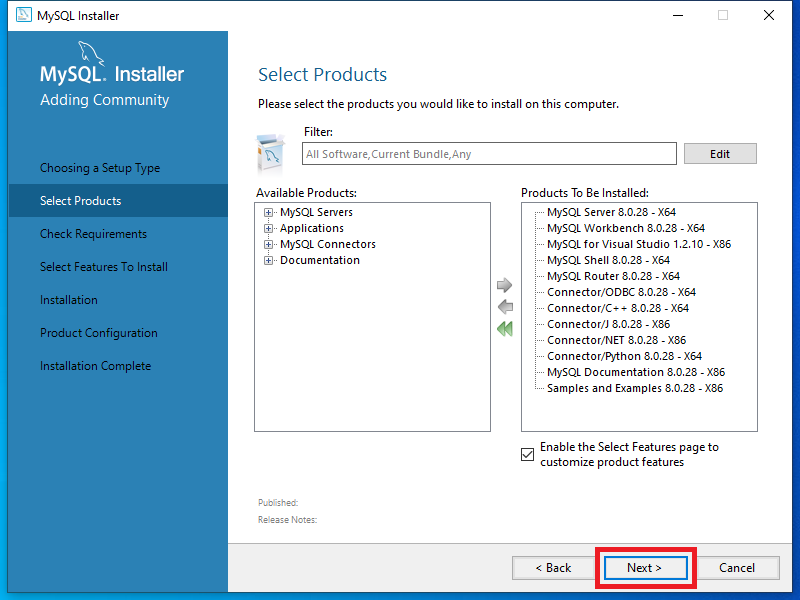Image resolution: width=800 pixels, height=600 pixels.
Task: Select MySQL Router 8.0.28 - X64
Action: tap(613, 276)
